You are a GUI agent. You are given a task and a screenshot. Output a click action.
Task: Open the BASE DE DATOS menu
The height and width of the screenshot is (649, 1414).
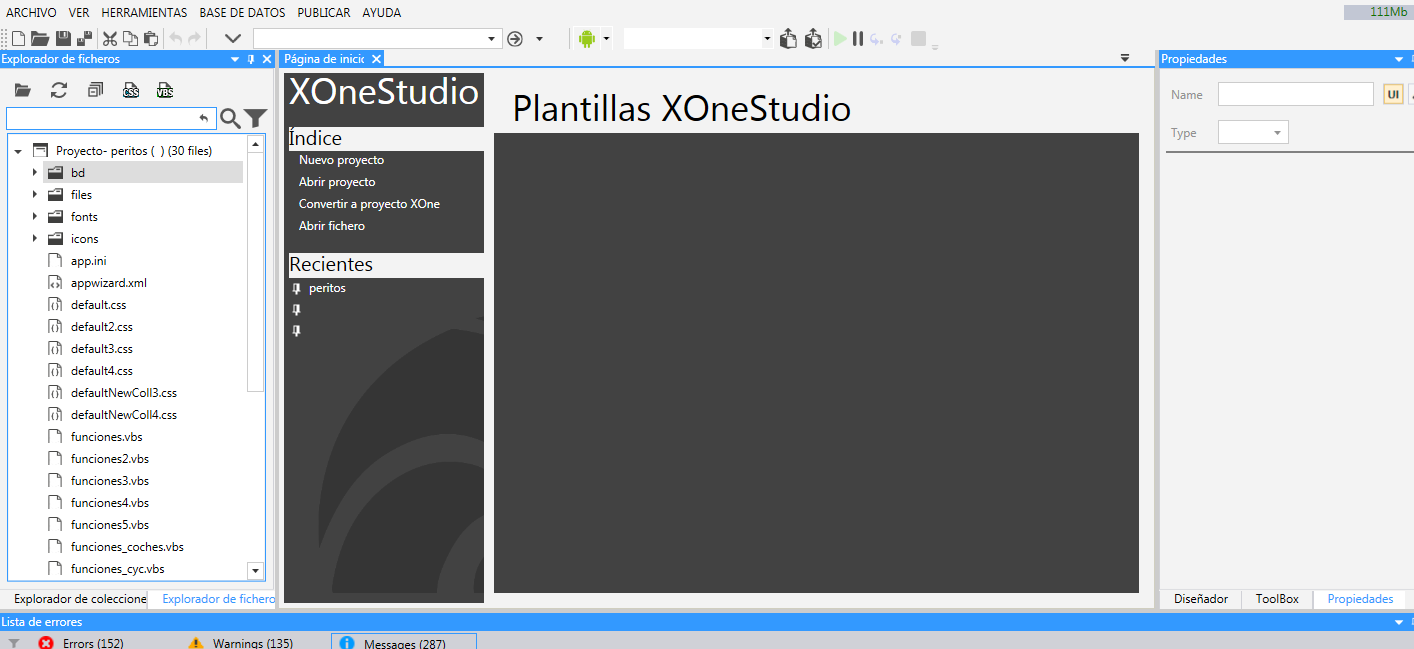242,13
